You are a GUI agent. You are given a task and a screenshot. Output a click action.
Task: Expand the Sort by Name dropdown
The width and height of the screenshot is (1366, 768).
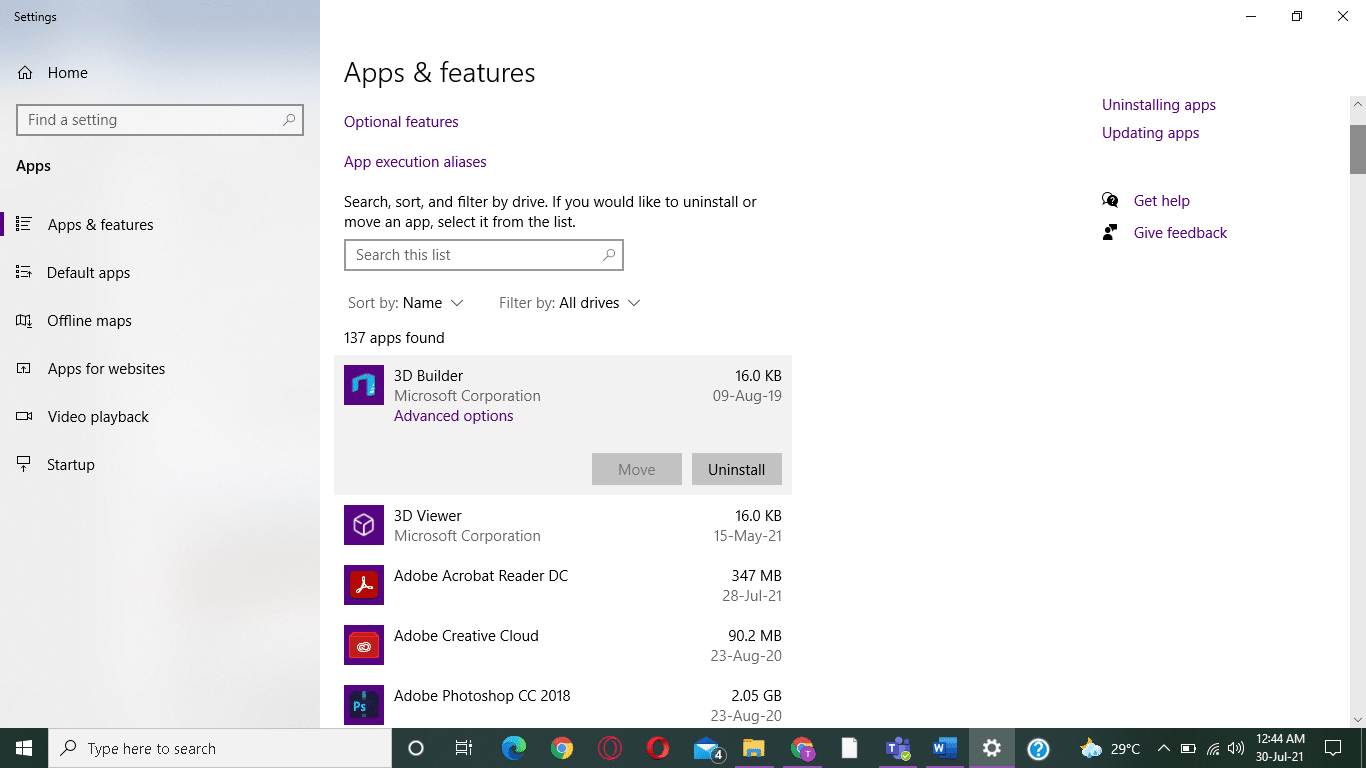pos(405,303)
